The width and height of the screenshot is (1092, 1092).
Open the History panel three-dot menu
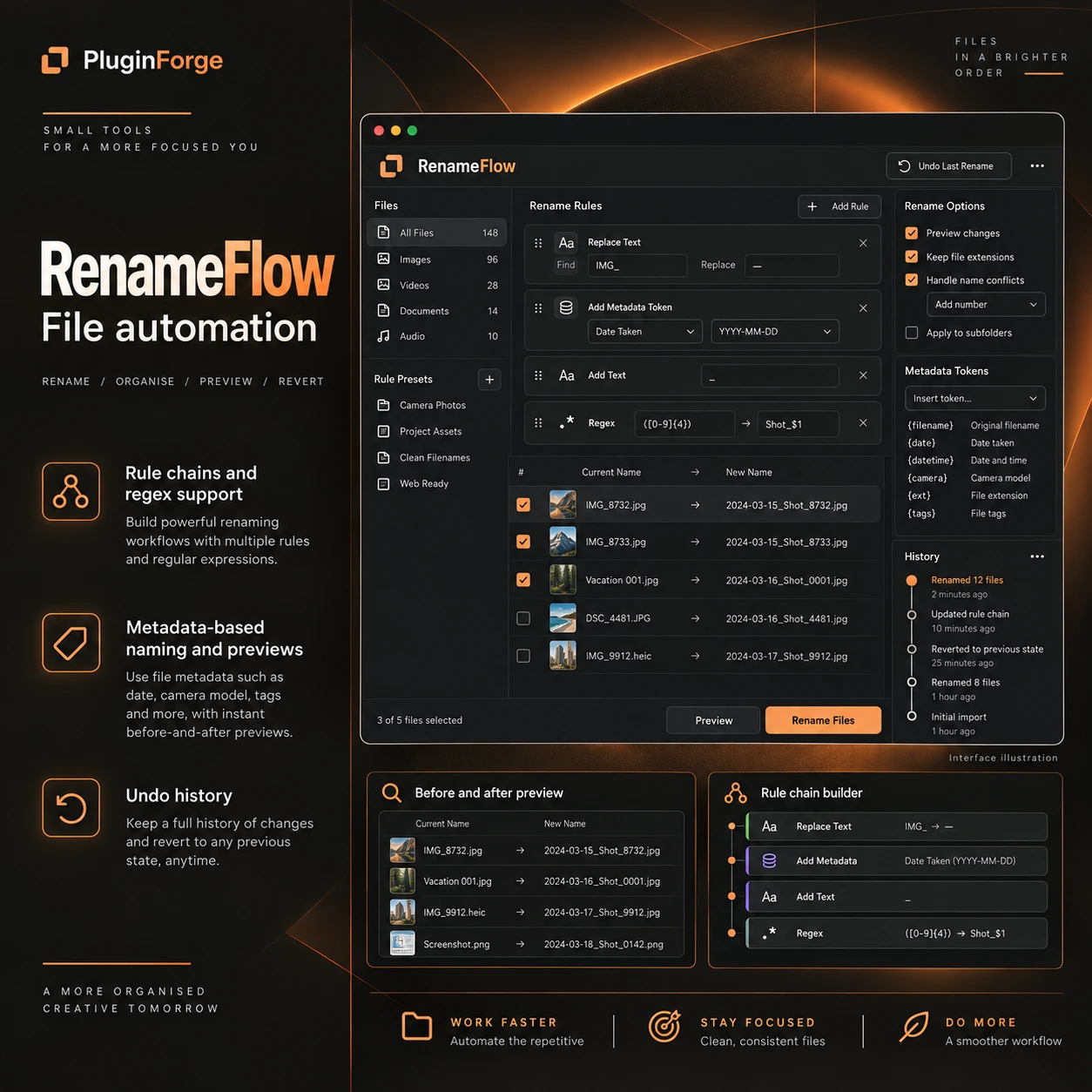(1037, 556)
